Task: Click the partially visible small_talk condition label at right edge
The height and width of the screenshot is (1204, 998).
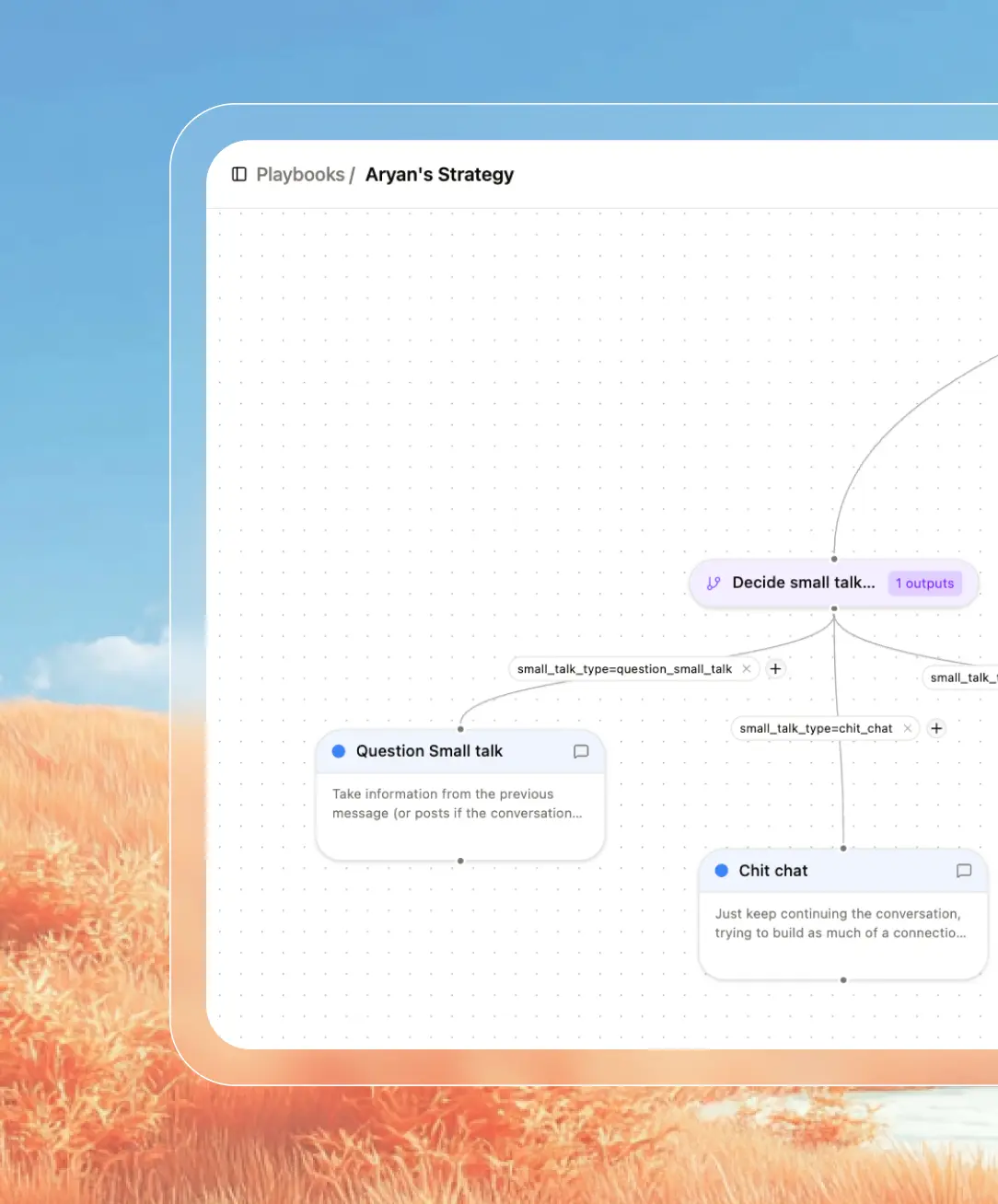Action: 961,677
